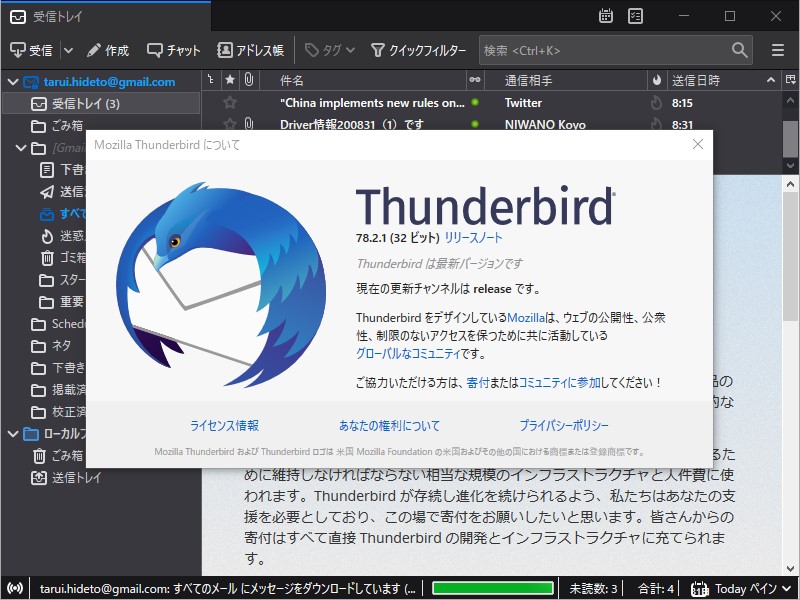800x600 pixels.
Task: Open the Calendar tab icon
Action: pos(608,16)
